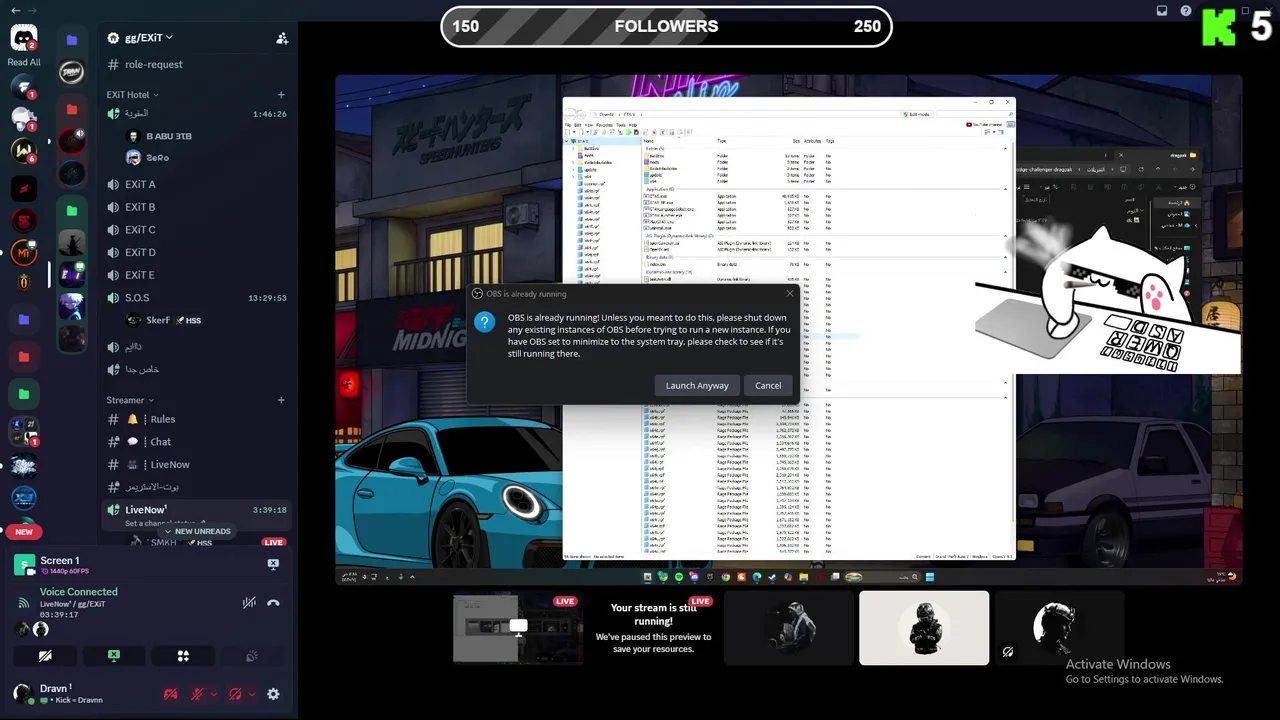Select the live stream preview thumbnail
The image size is (1280, 720).
coord(517,627)
